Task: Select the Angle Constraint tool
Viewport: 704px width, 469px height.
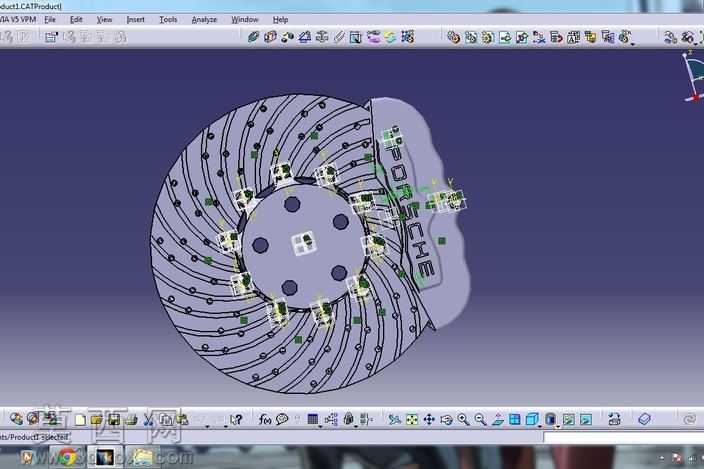Action: (304, 37)
